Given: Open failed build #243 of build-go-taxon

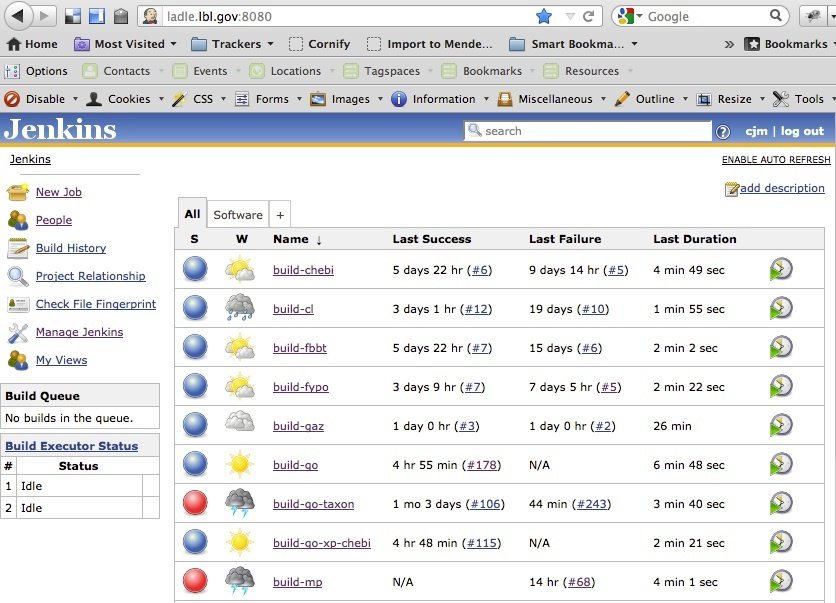Looking at the screenshot, I should click(591, 504).
